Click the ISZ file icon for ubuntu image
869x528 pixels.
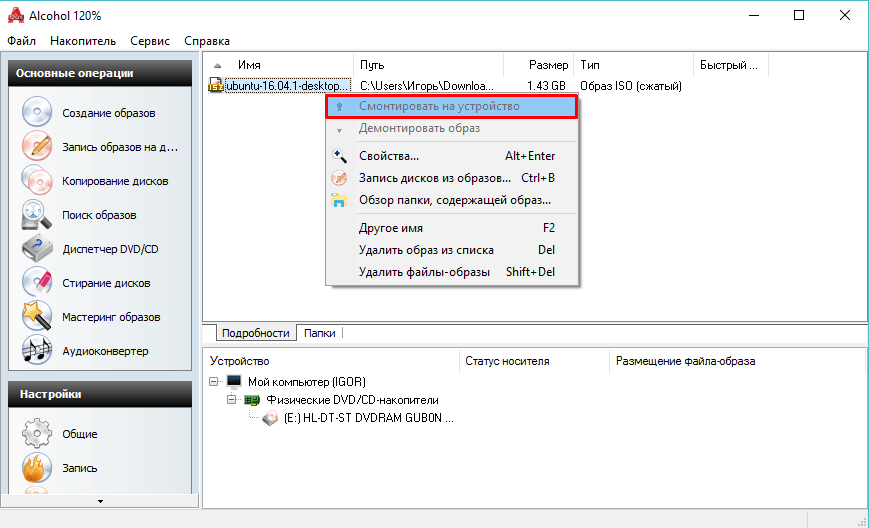215,85
